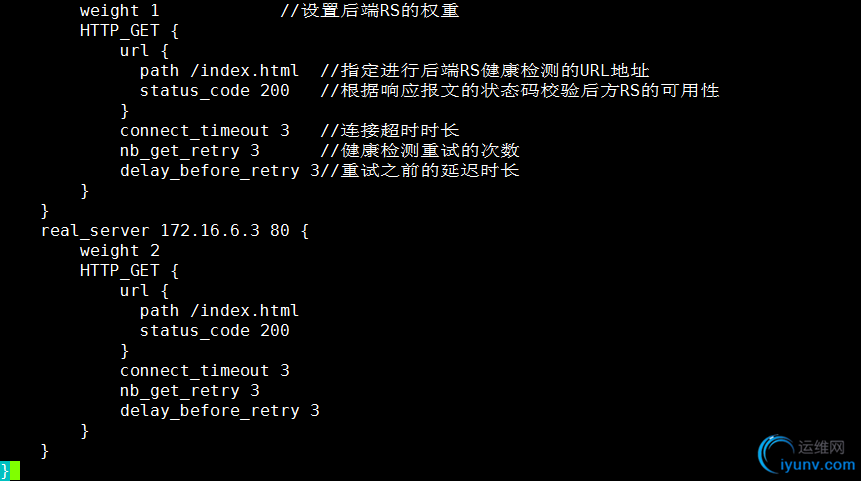Click the second 'connect_timeout 3' text
The width and height of the screenshot is (861, 481).
click(204, 371)
